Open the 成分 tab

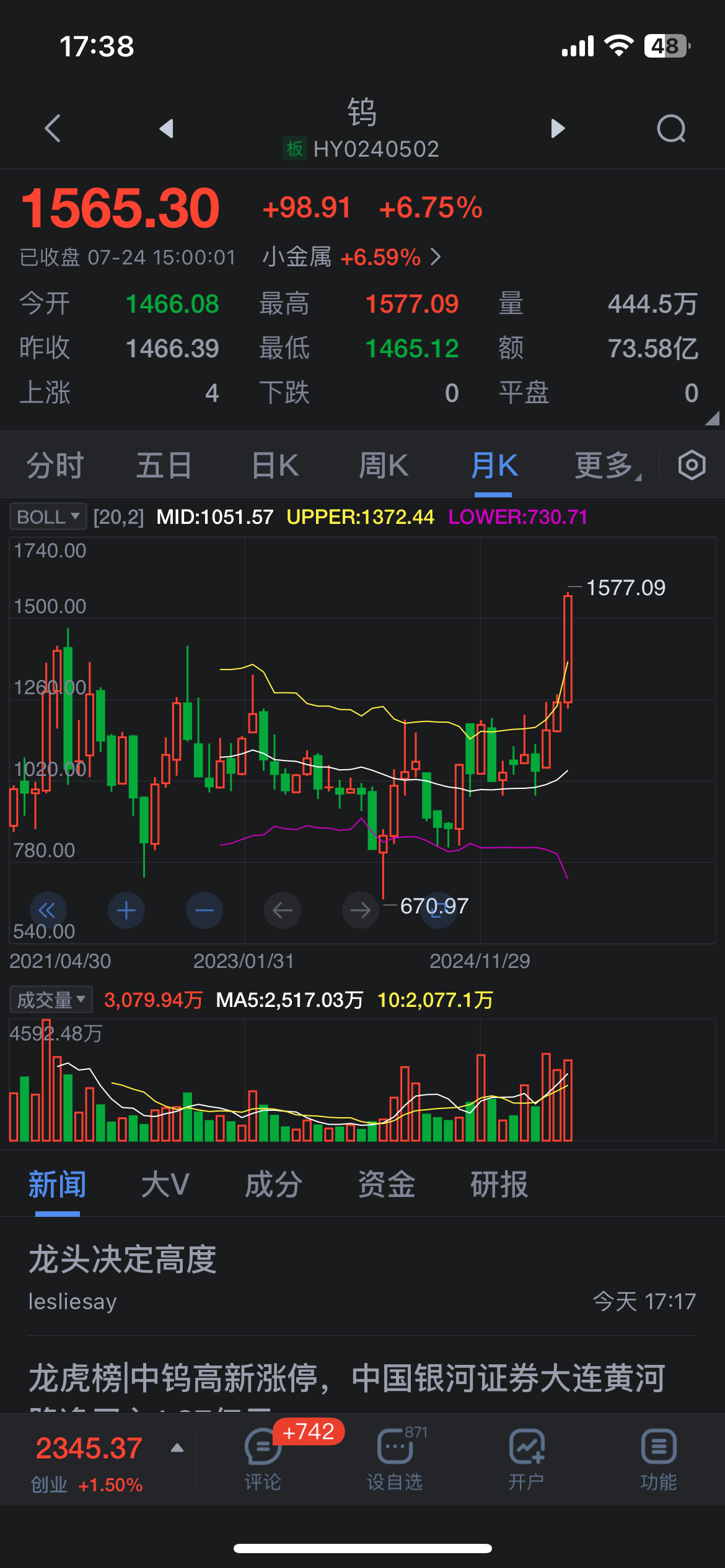pyautogui.click(x=274, y=1185)
